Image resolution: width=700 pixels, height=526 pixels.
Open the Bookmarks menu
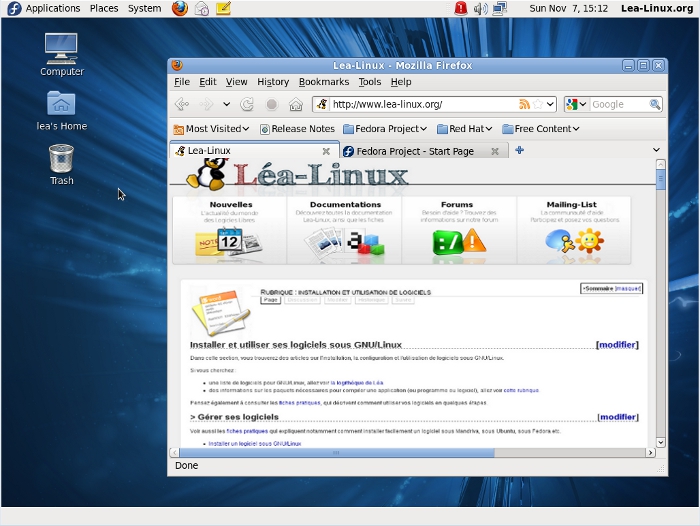(324, 82)
